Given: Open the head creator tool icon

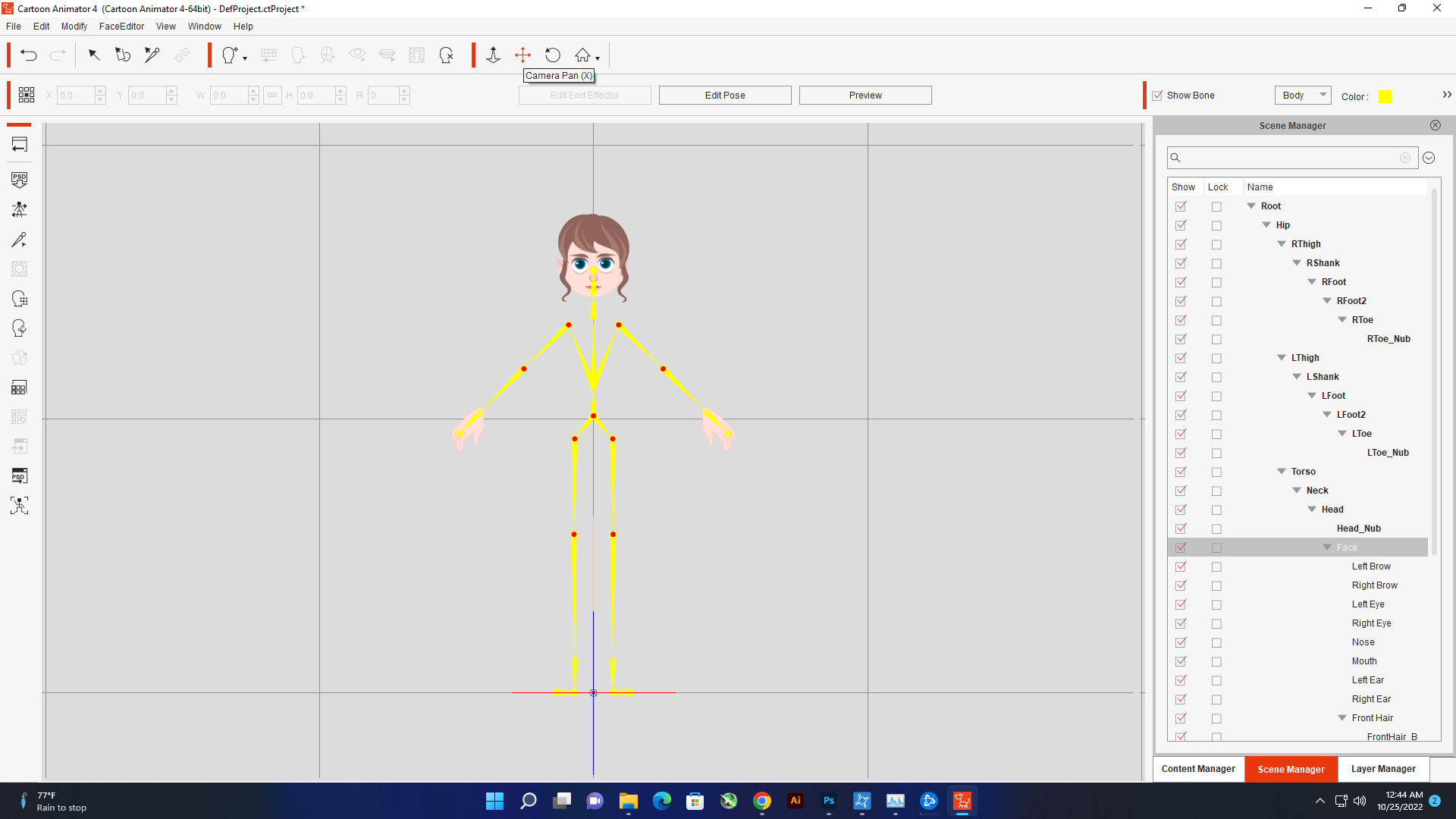Looking at the screenshot, I should point(230,55).
